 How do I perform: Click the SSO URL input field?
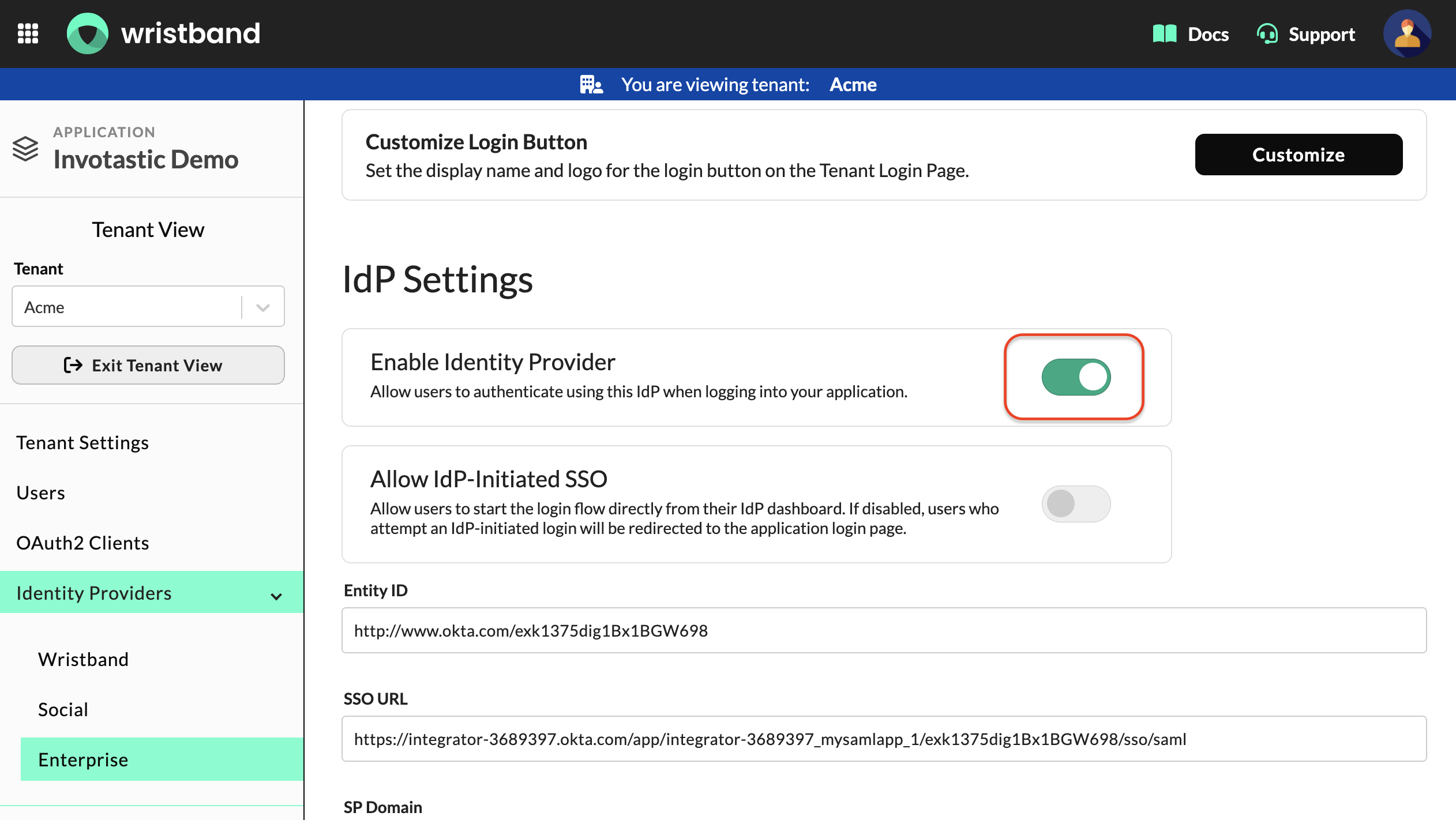pyautogui.click(x=884, y=739)
